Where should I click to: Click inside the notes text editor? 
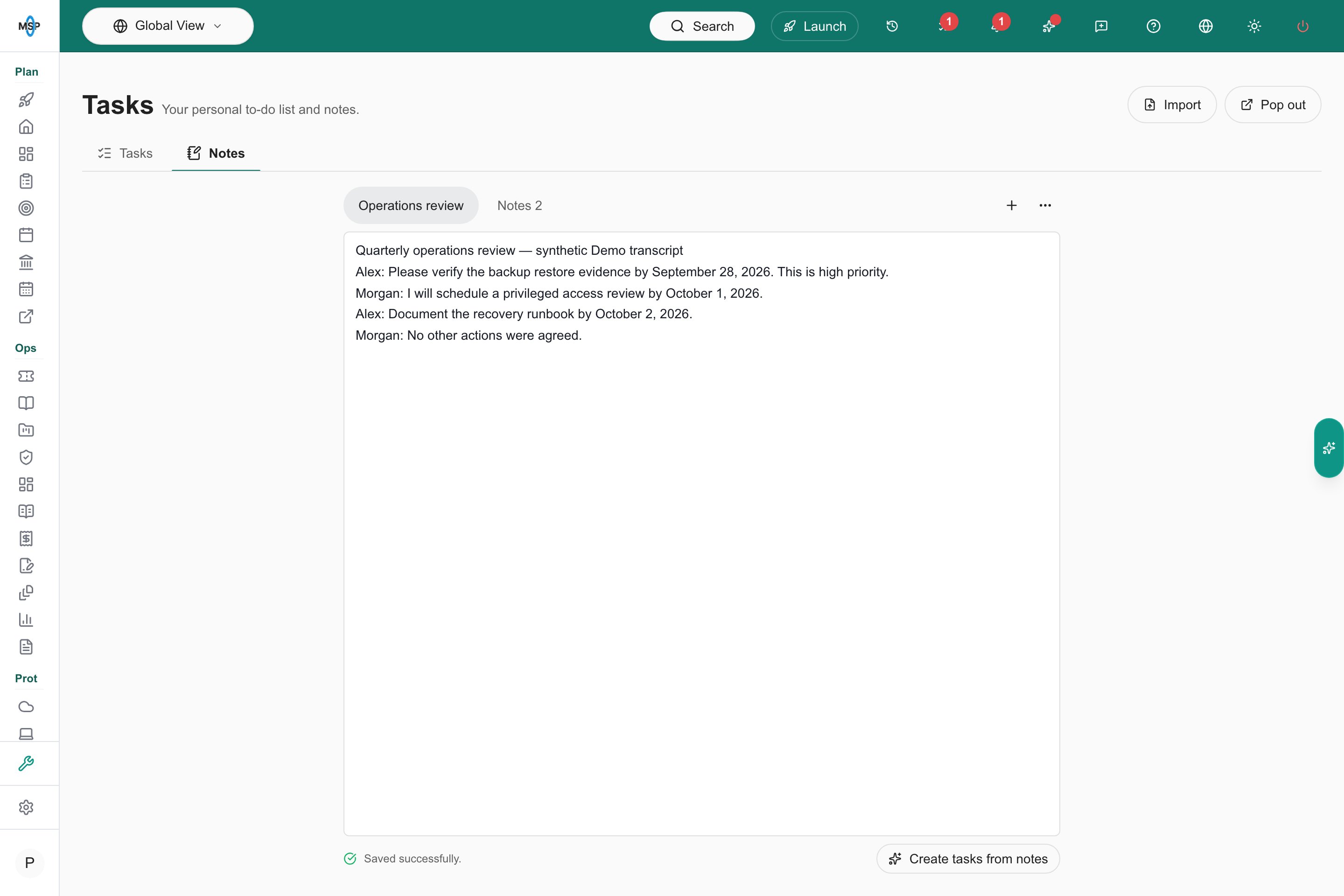pos(702,534)
